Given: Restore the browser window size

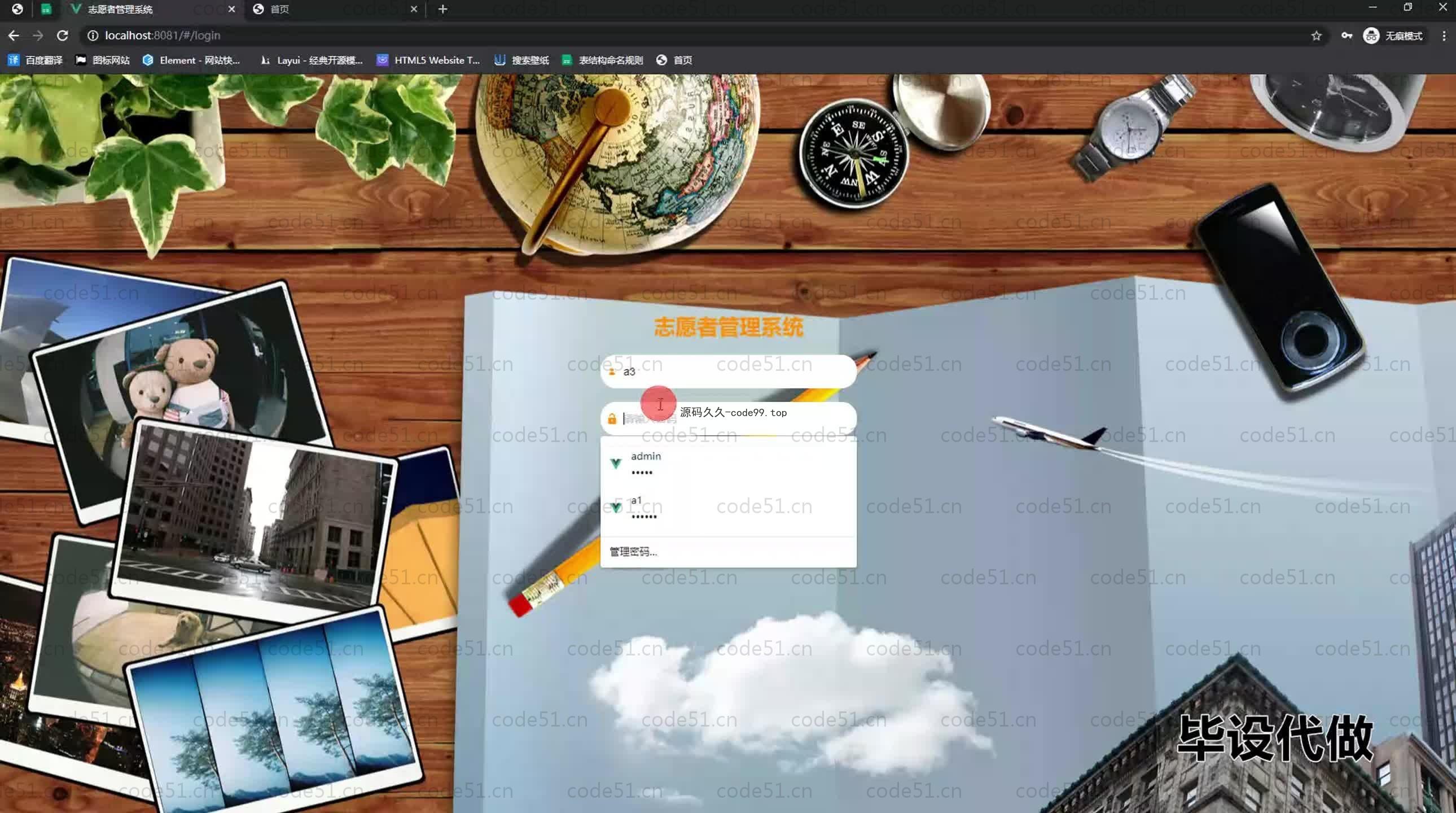Looking at the screenshot, I should tap(1407, 7).
